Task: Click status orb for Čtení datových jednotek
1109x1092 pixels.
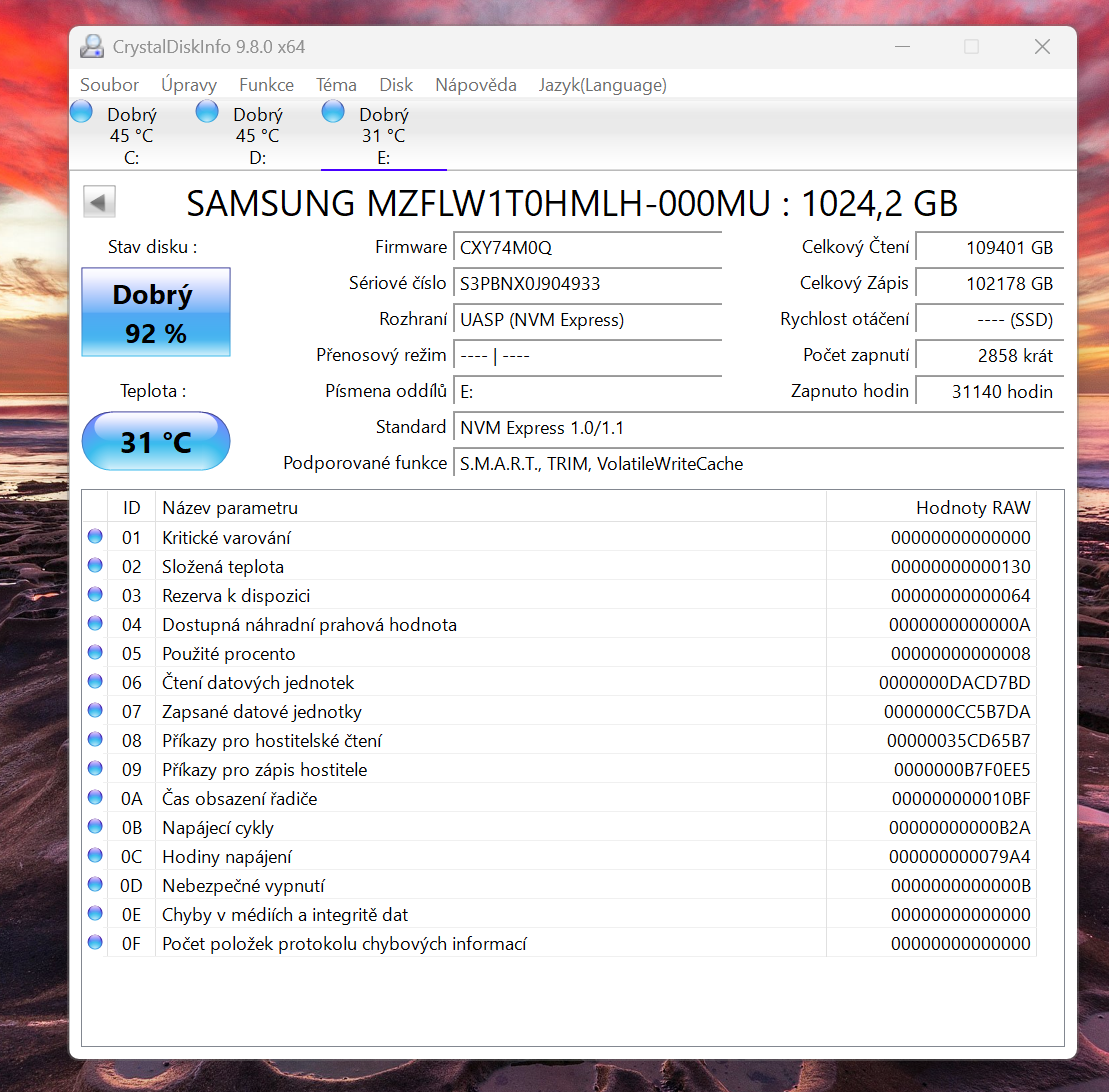Action: (x=95, y=681)
